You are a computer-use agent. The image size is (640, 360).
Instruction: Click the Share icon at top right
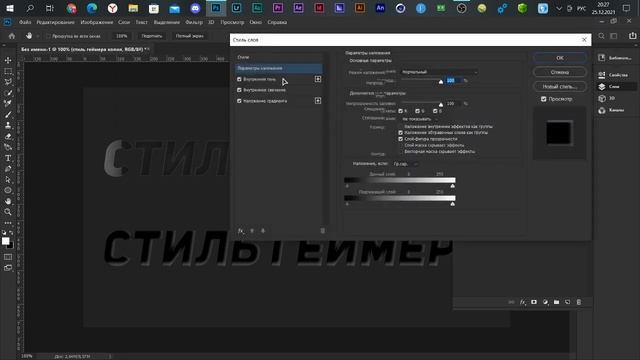point(632,36)
